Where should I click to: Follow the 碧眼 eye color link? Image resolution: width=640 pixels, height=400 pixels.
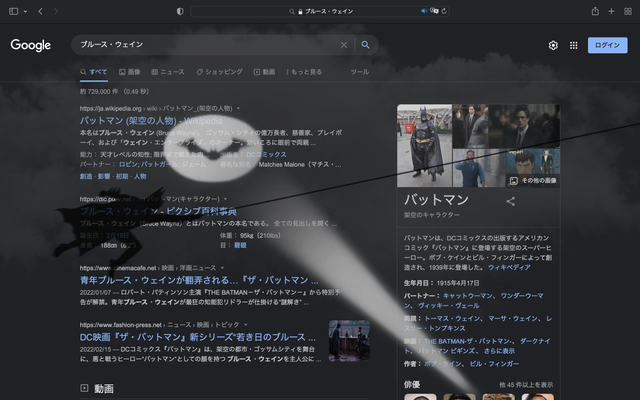[x=240, y=245]
